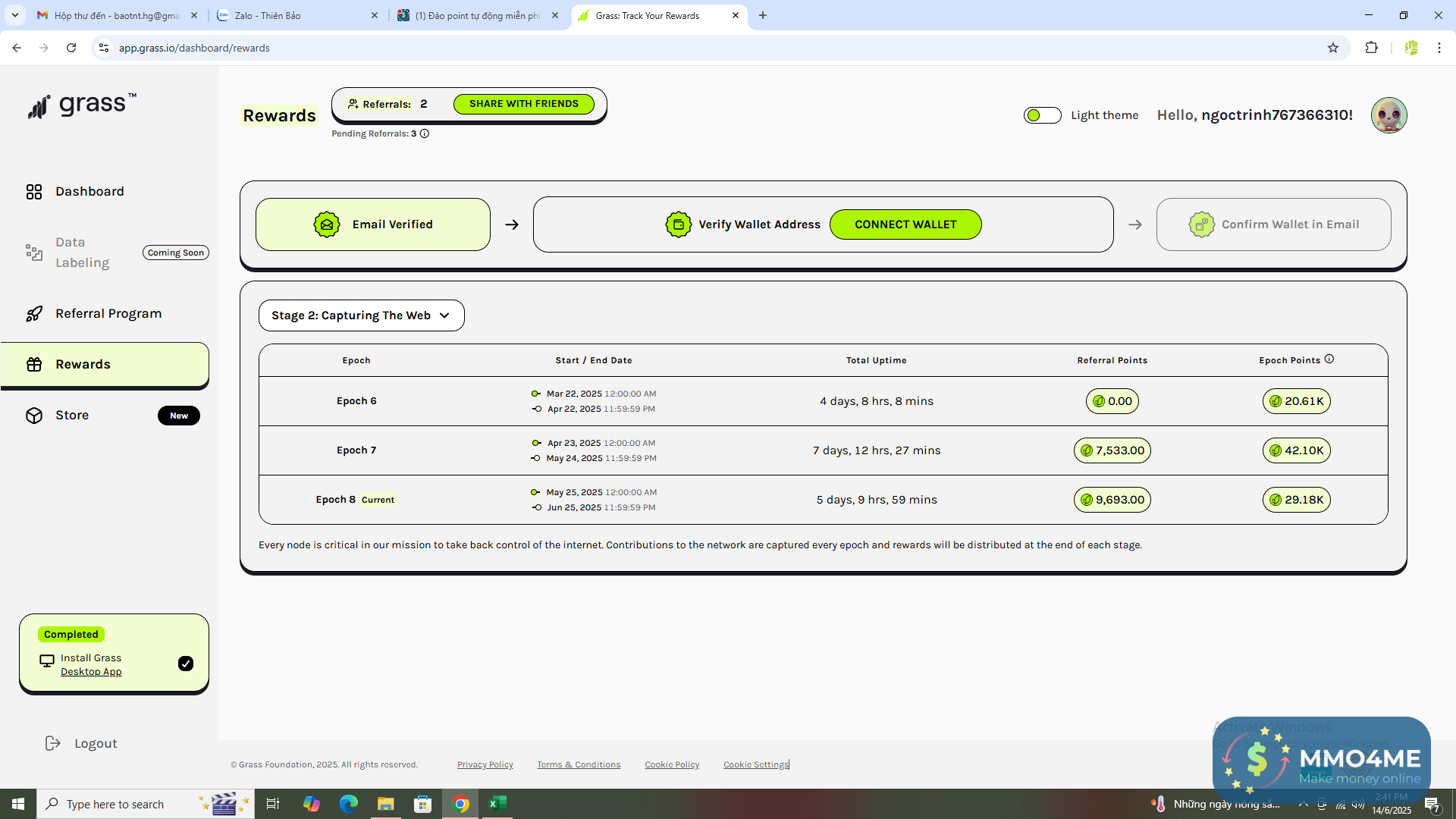Viewport: 1456px width, 819px height.
Task: Open the Privacy Policy link
Action: (x=485, y=764)
